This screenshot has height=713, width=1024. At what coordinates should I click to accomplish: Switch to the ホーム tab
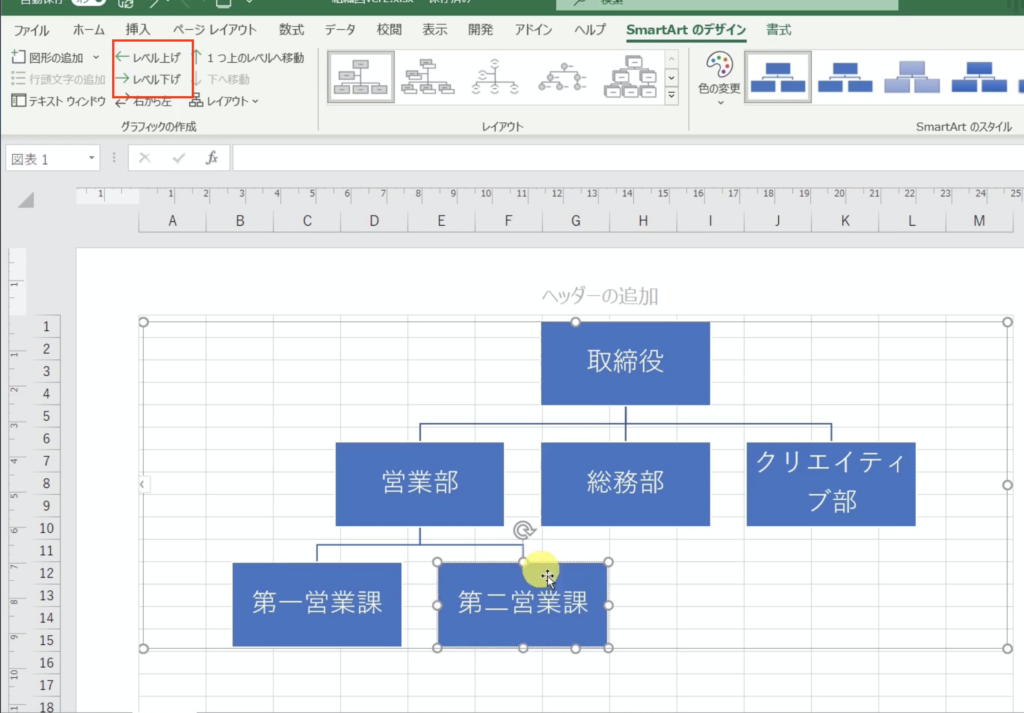(89, 30)
